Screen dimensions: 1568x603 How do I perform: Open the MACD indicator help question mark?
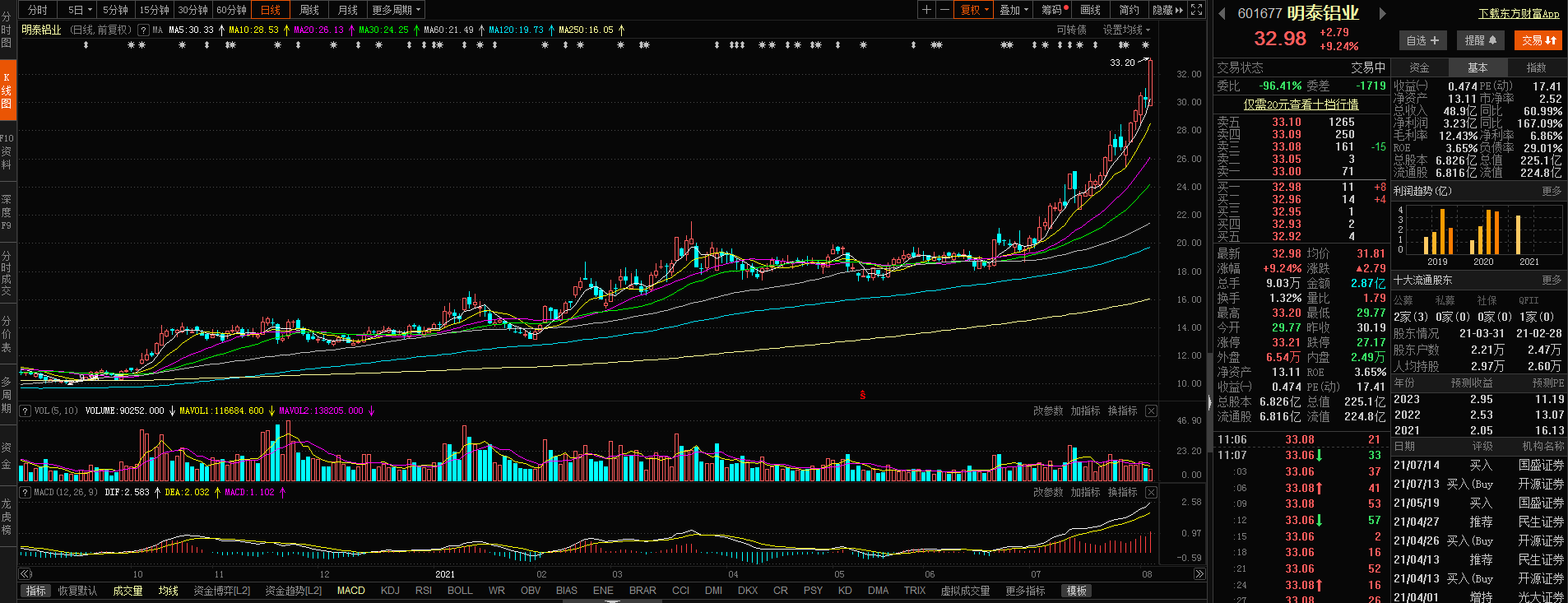26,492
